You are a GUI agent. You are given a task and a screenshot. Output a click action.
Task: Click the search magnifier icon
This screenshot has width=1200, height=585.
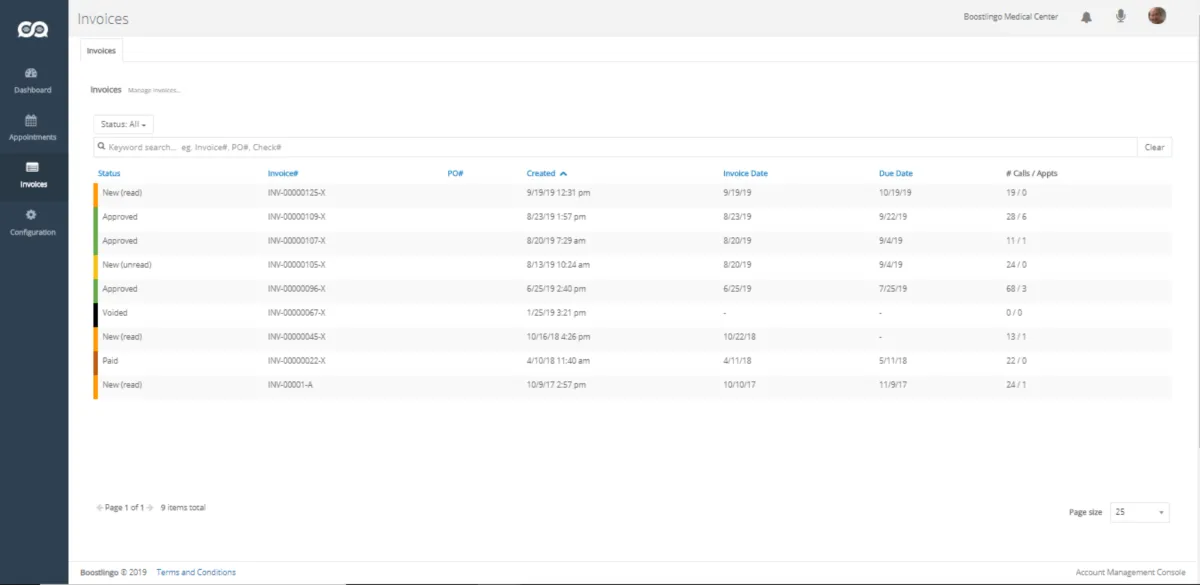101,147
